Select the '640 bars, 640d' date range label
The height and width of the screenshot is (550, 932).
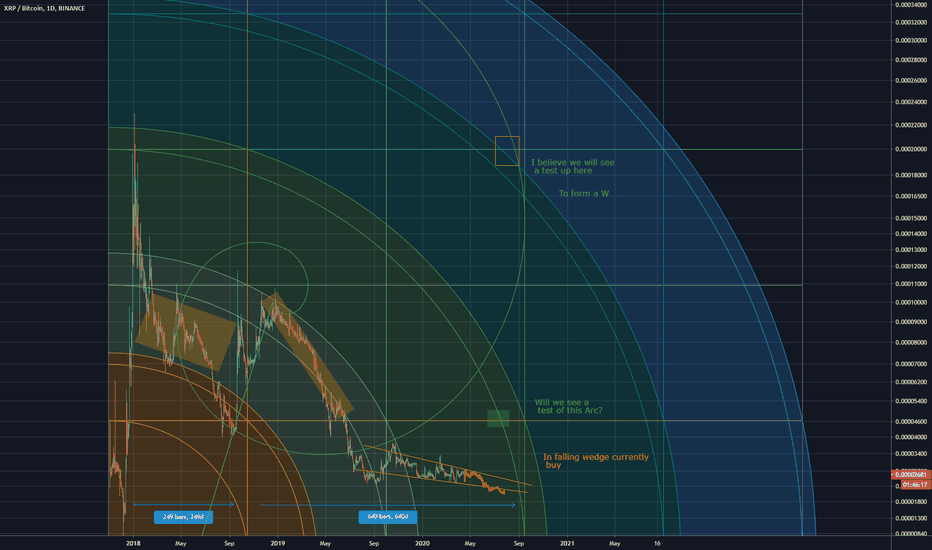click(x=388, y=517)
